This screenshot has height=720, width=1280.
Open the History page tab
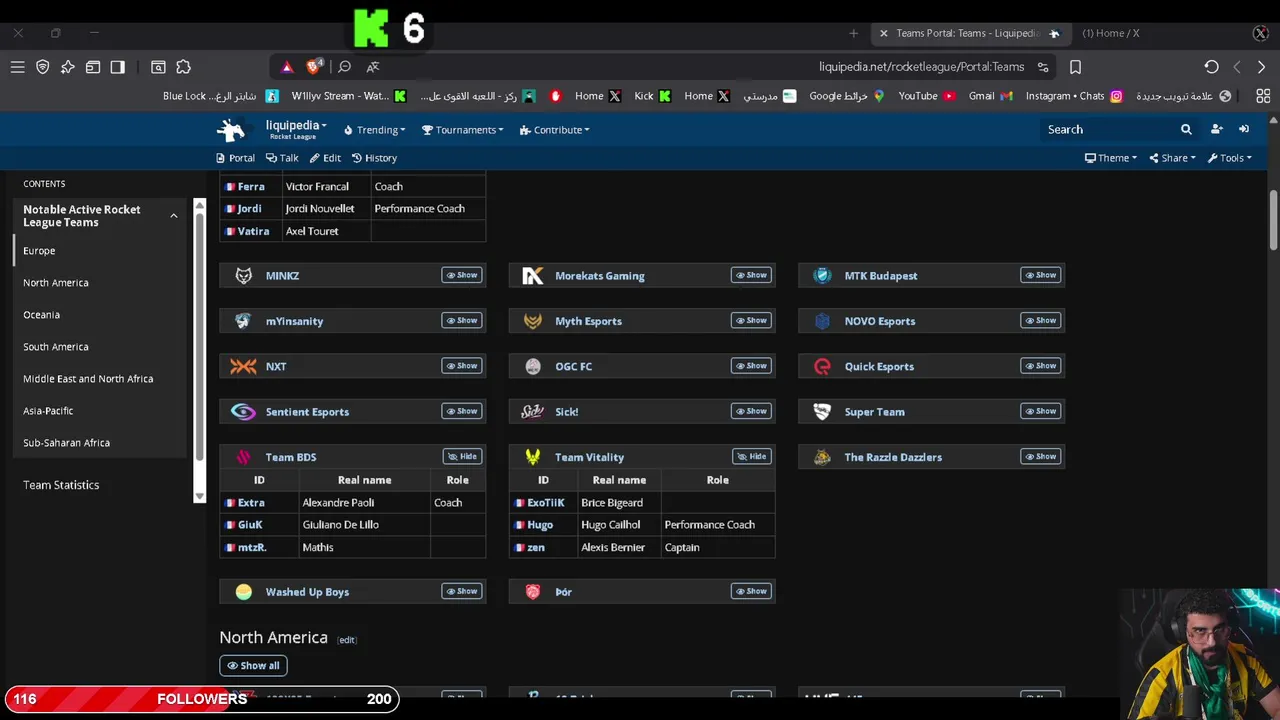pyautogui.click(x=374, y=158)
